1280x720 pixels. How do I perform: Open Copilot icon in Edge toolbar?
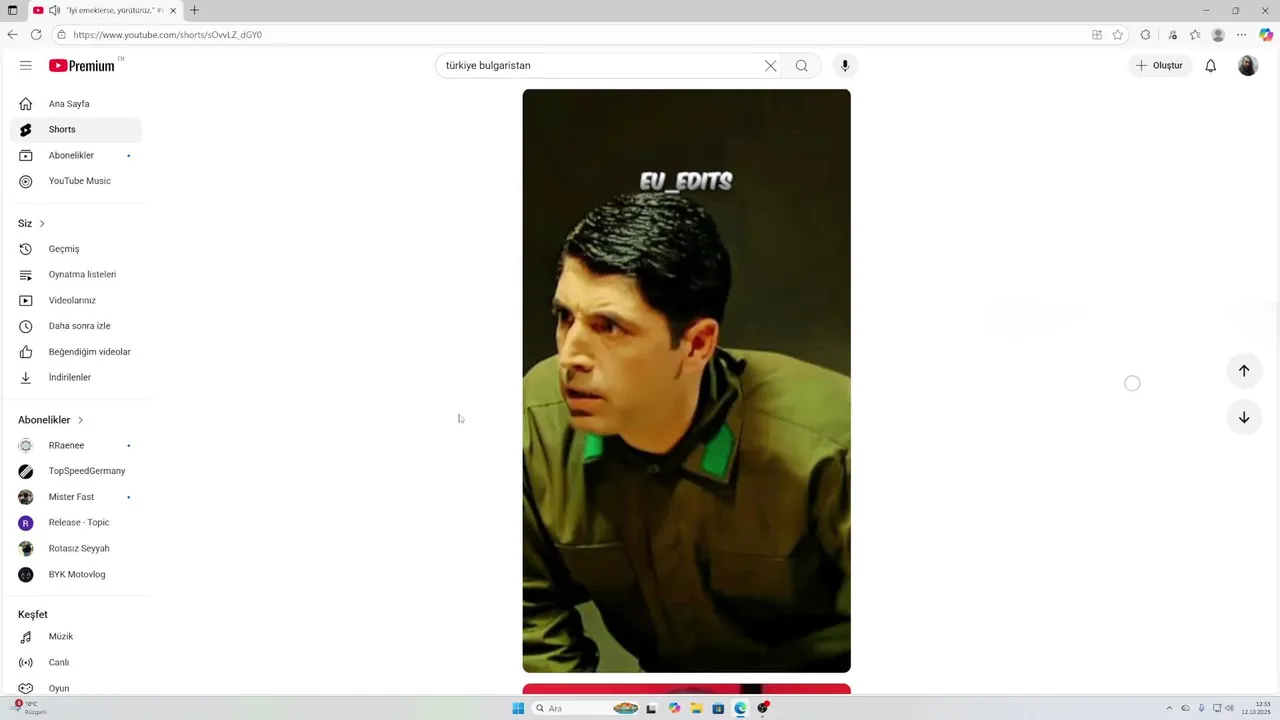1266,35
